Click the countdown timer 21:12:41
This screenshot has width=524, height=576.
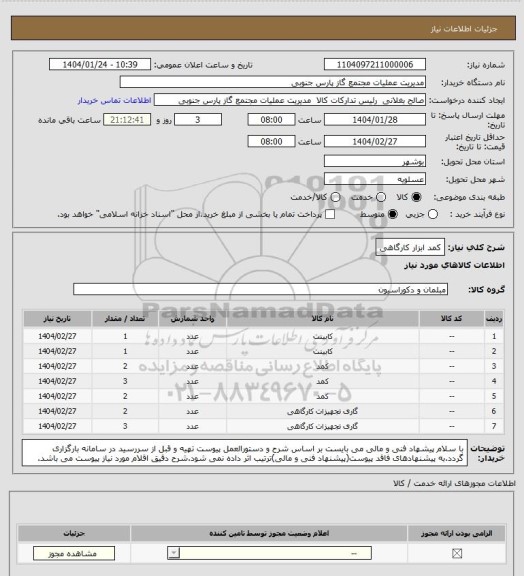(x=127, y=120)
